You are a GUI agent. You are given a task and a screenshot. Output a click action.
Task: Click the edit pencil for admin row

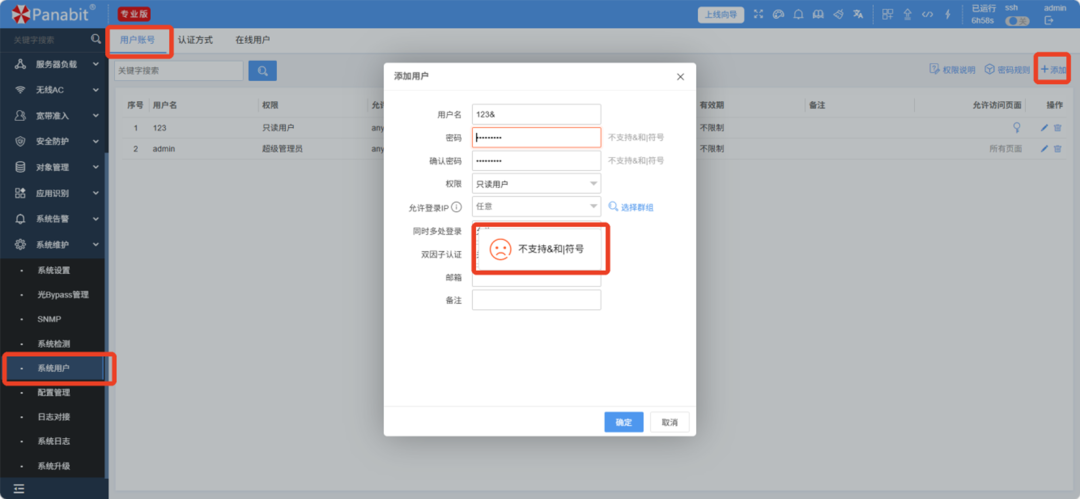1044,148
